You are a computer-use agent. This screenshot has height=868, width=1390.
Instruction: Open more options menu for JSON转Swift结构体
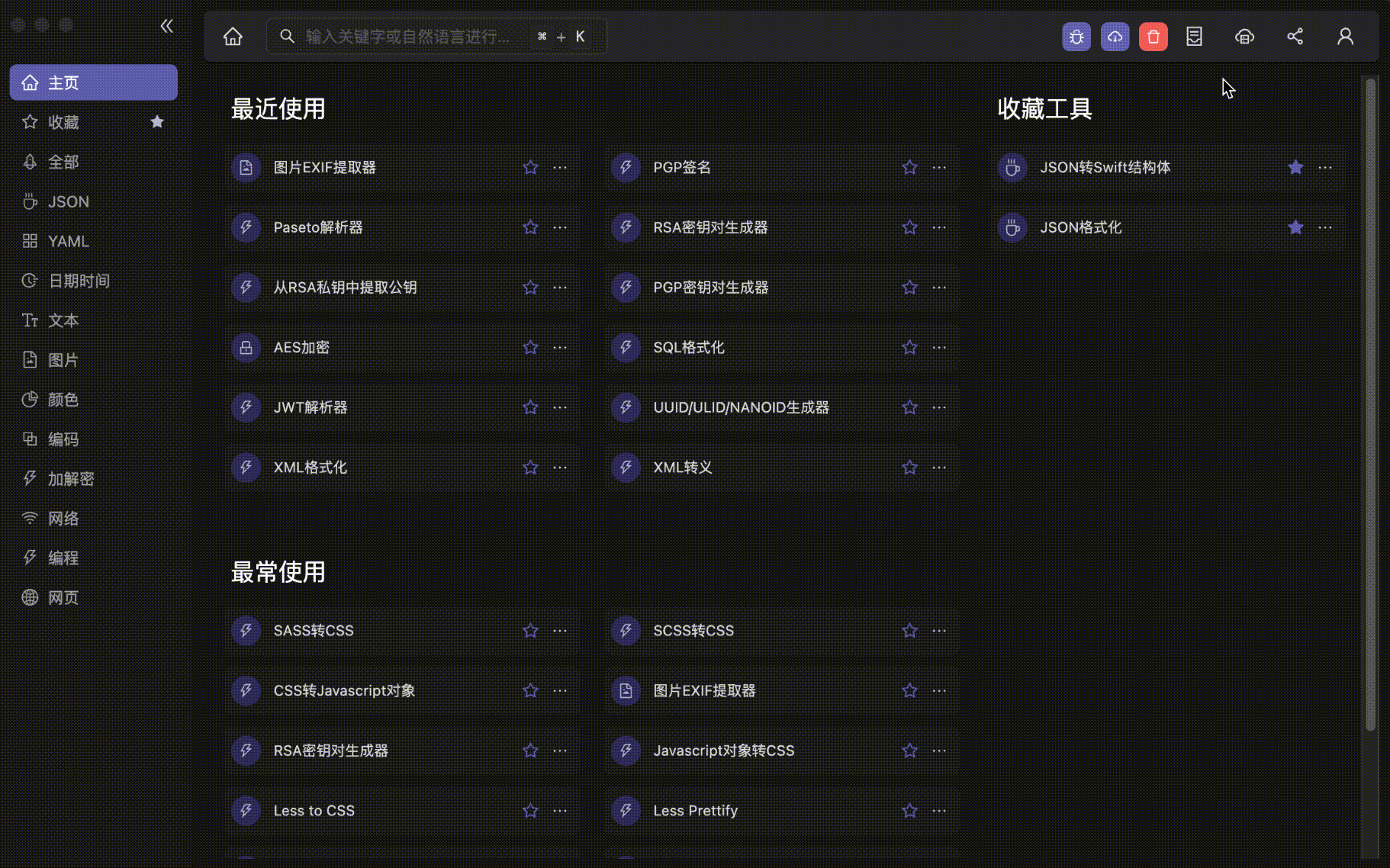[1325, 167]
